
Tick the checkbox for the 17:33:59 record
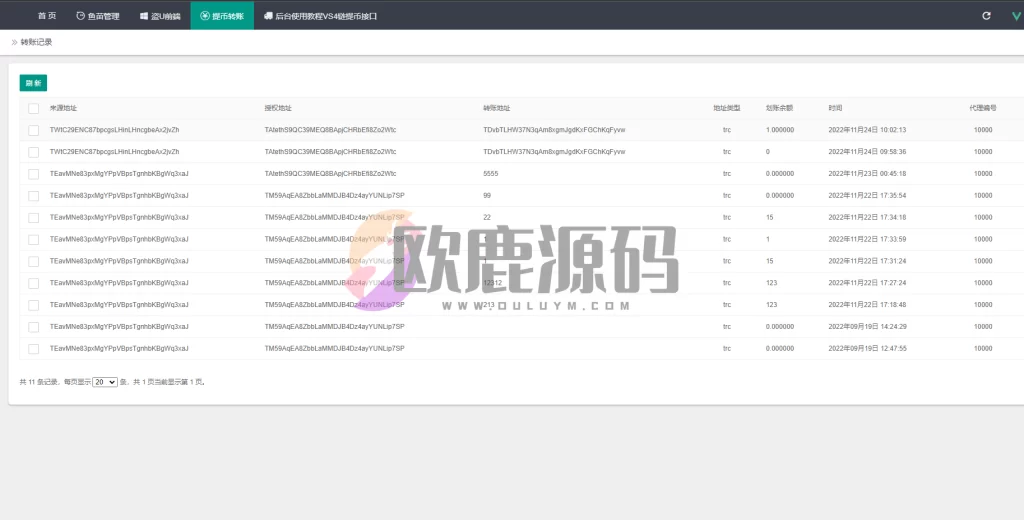click(33, 240)
